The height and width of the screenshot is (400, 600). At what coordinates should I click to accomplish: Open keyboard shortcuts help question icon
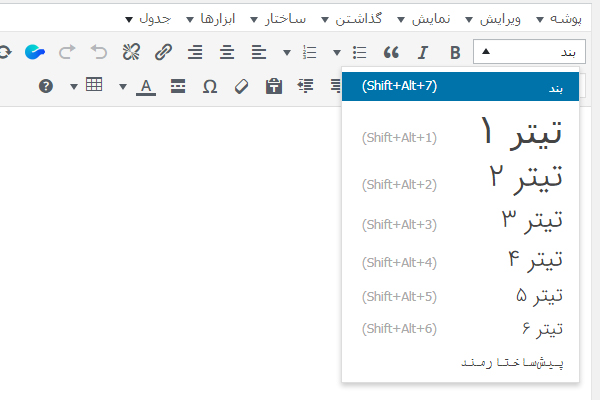pyautogui.click(x=46, y=86)
